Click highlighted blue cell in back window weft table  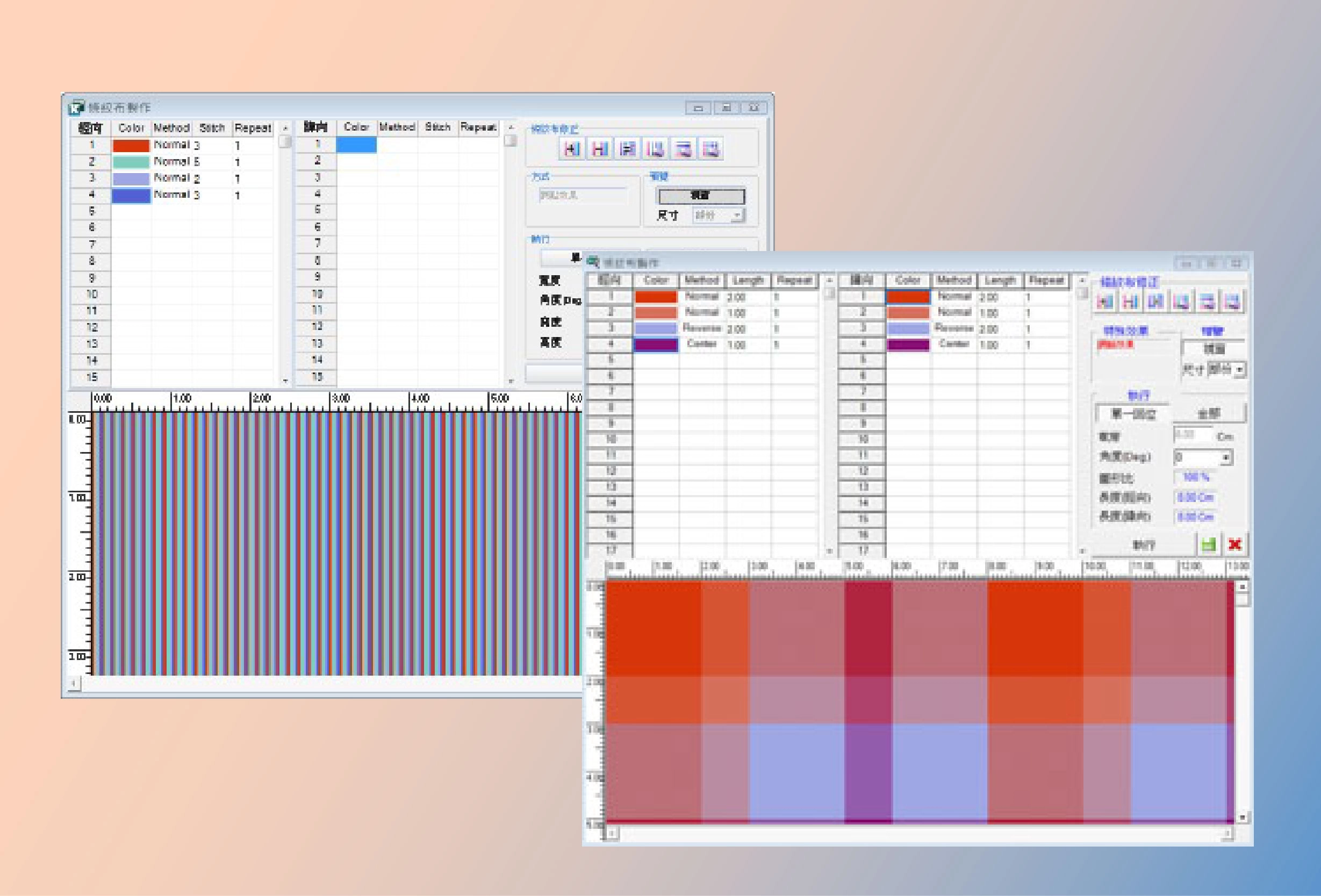pos(356,145)
